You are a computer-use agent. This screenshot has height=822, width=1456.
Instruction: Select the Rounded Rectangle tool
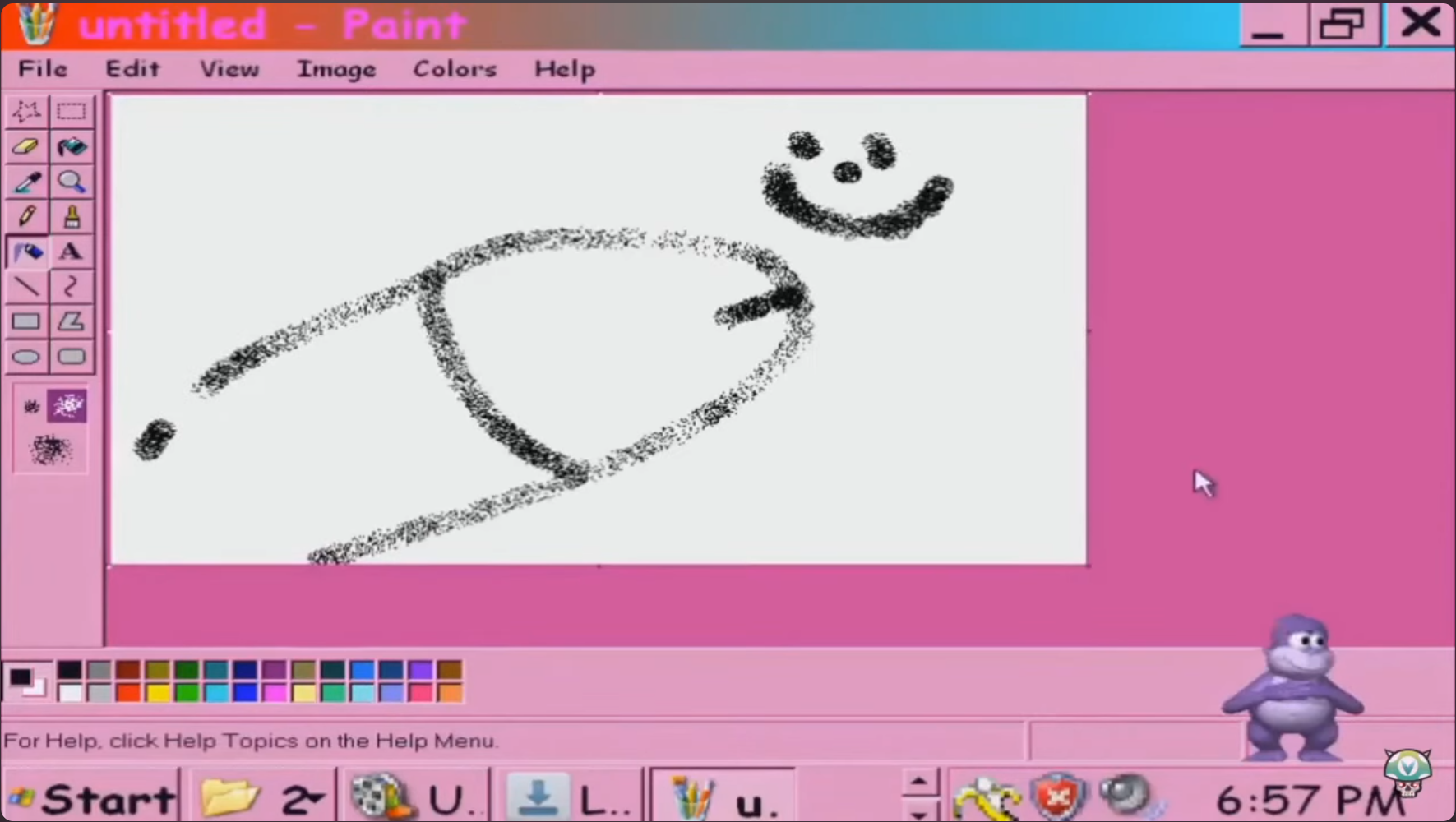coord(72,357)
